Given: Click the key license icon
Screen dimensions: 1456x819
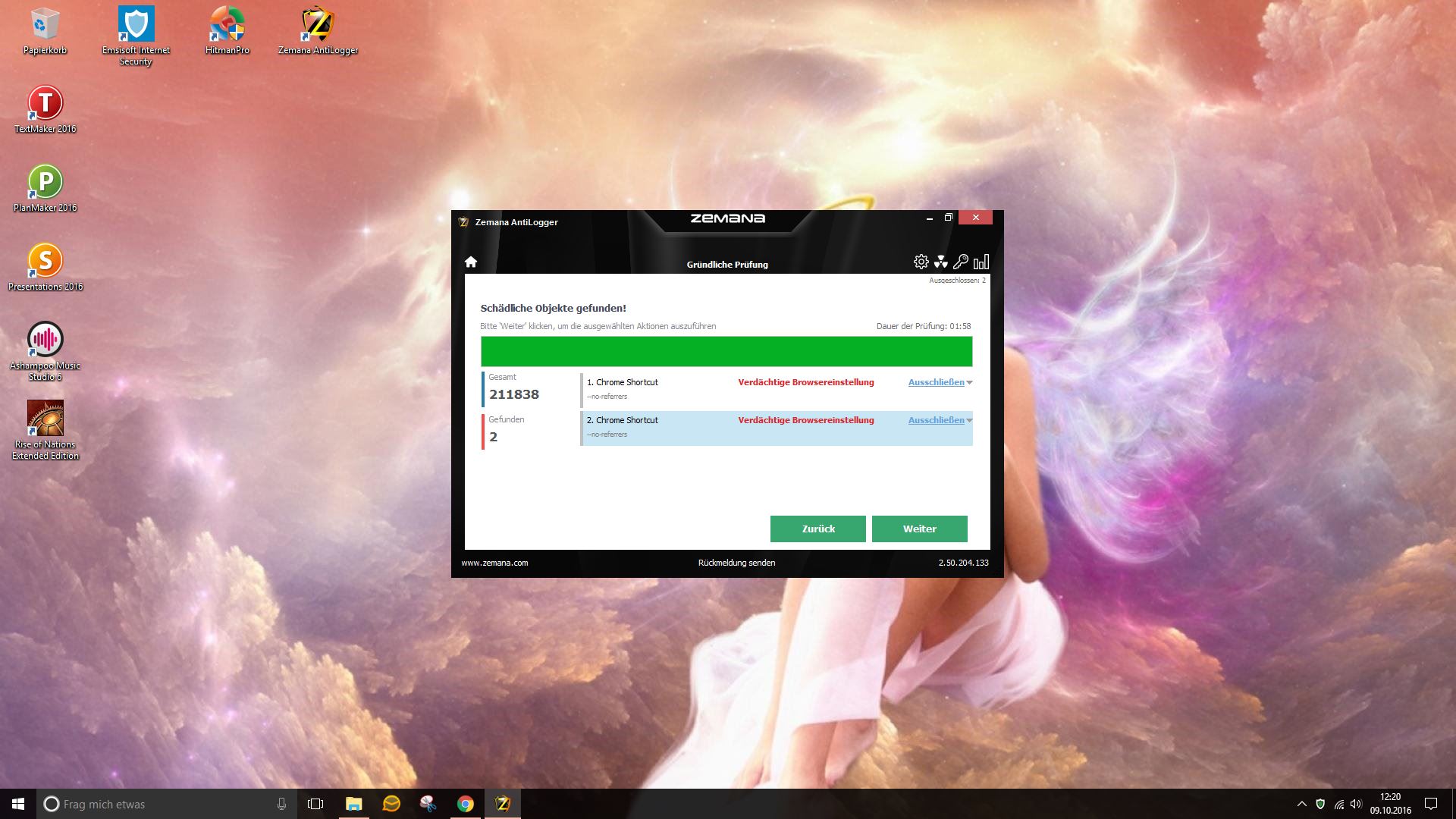Looking at the screenshot, I should [x=961, y=262].
